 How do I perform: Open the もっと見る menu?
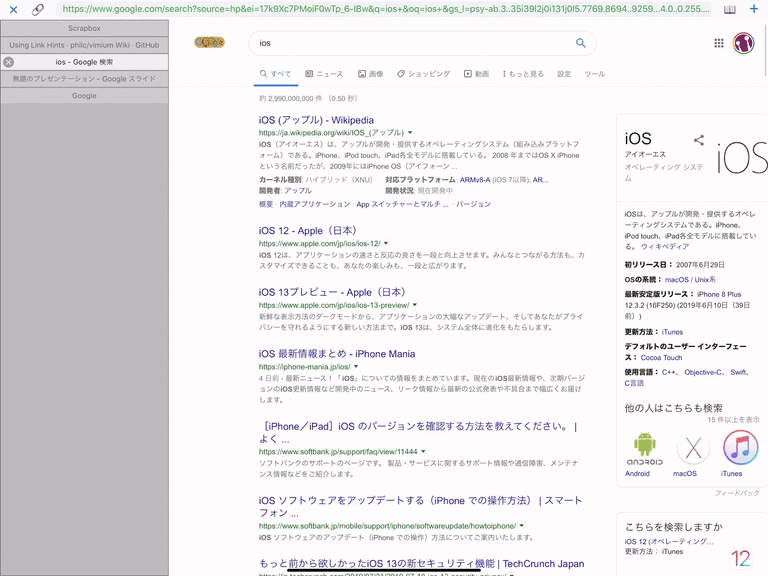(523, 74)
